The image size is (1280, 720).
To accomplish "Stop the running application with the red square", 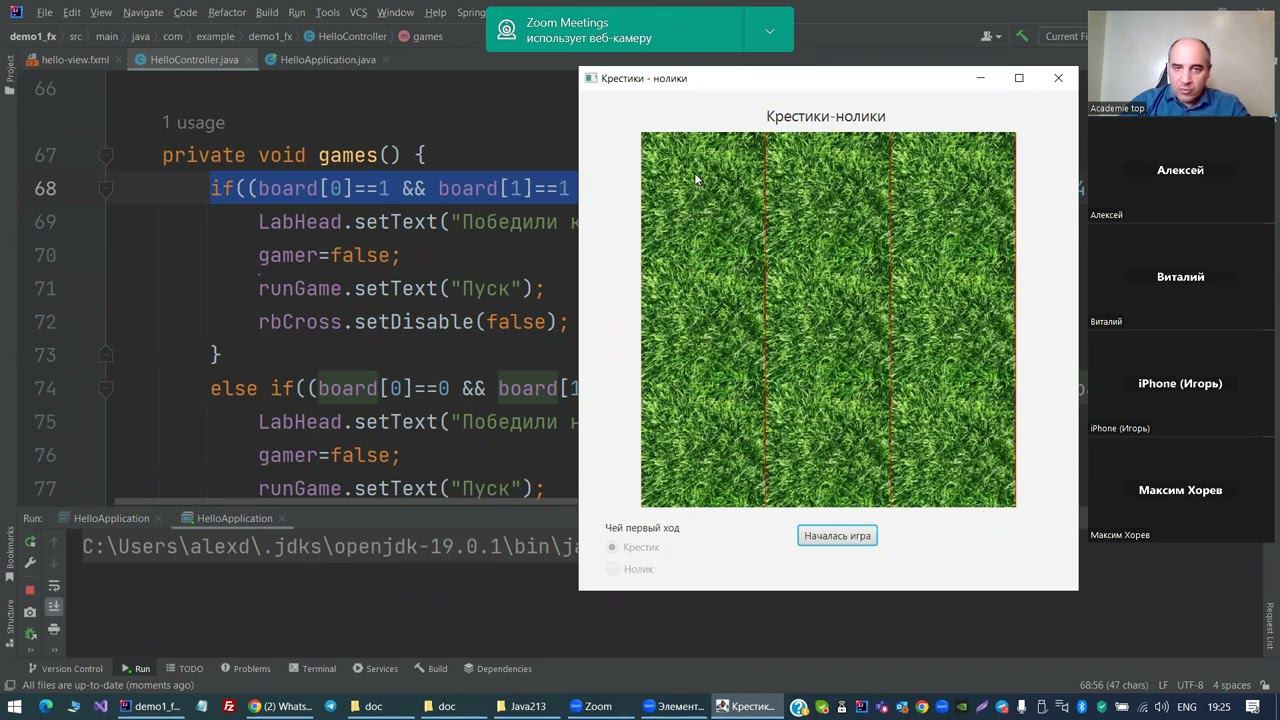I will point(30,589).
